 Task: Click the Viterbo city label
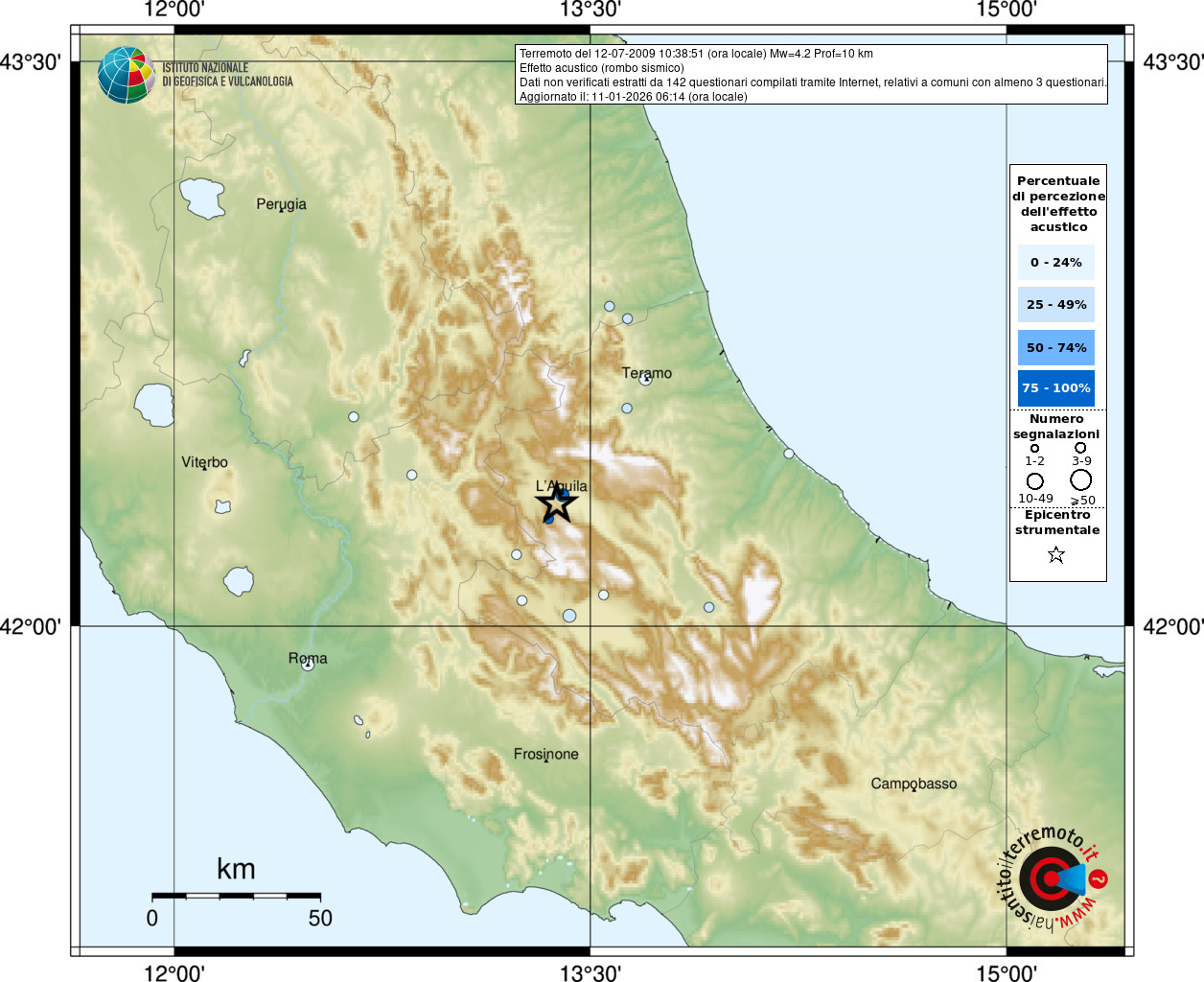[x=204, y=461]
